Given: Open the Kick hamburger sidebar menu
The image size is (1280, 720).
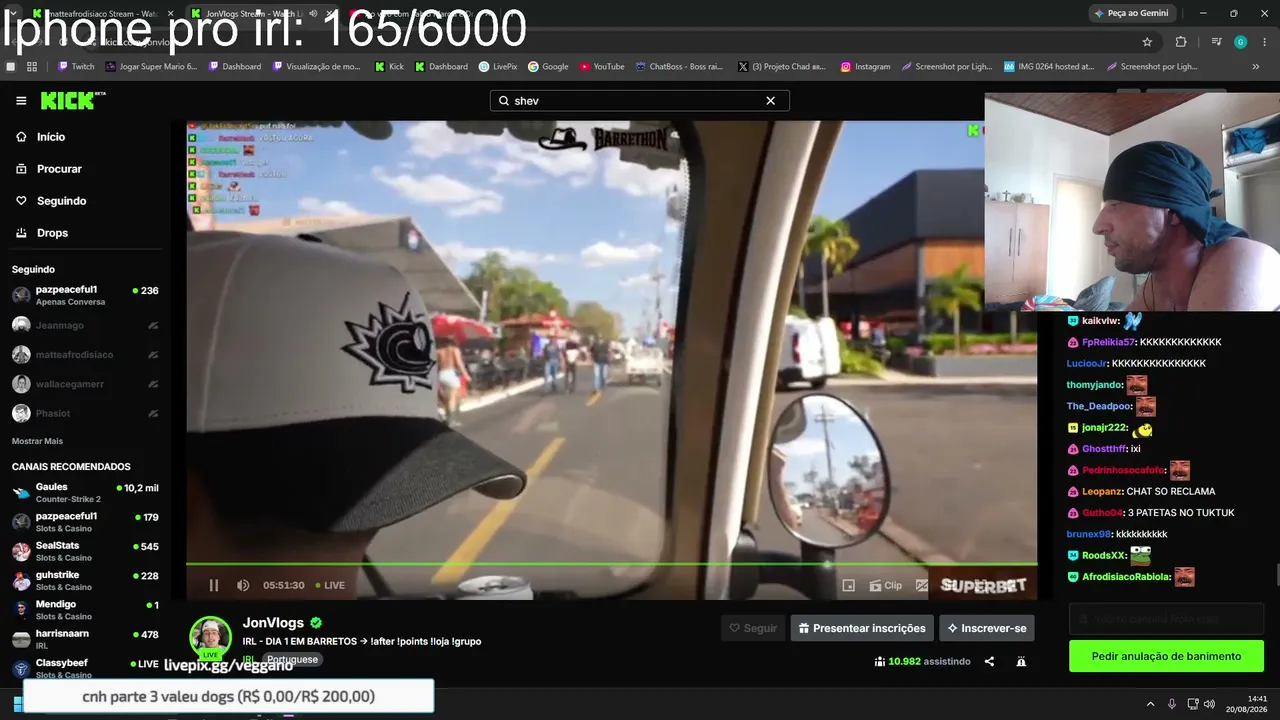Looking at the screenshot, I should 21,101.
